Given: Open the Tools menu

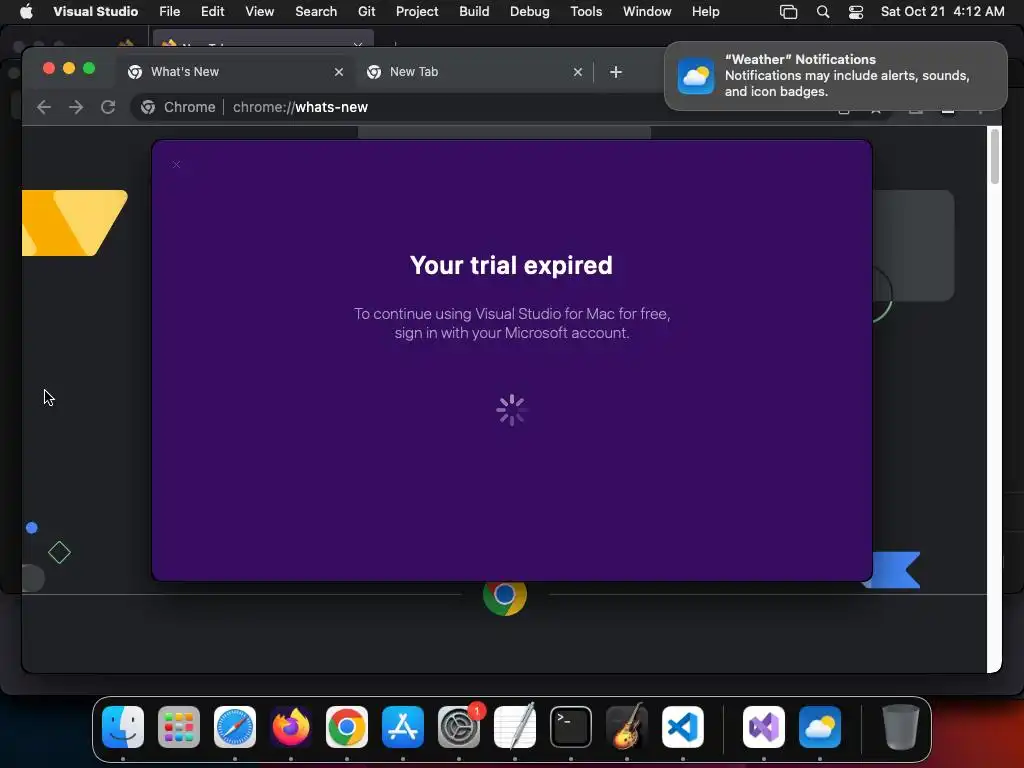Looking at the screenshot, I should (586, 11).
